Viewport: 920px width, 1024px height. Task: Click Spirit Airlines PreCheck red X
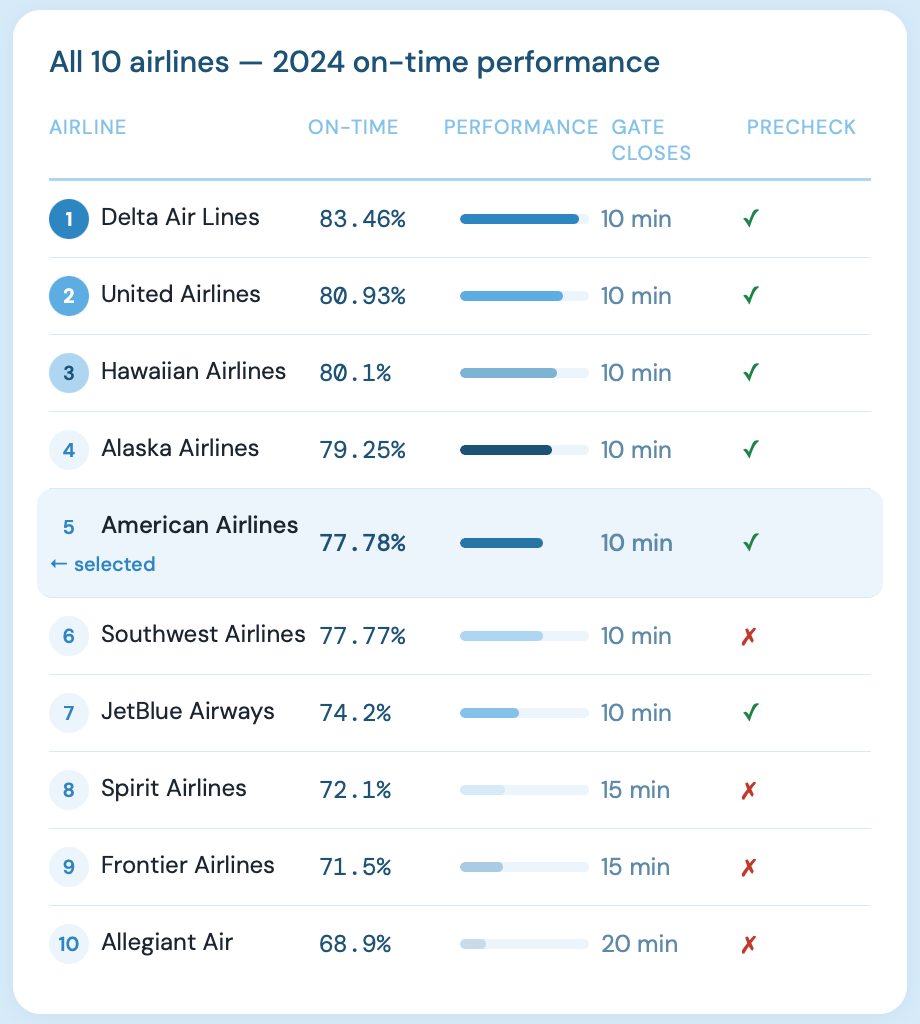pos(748,790)
